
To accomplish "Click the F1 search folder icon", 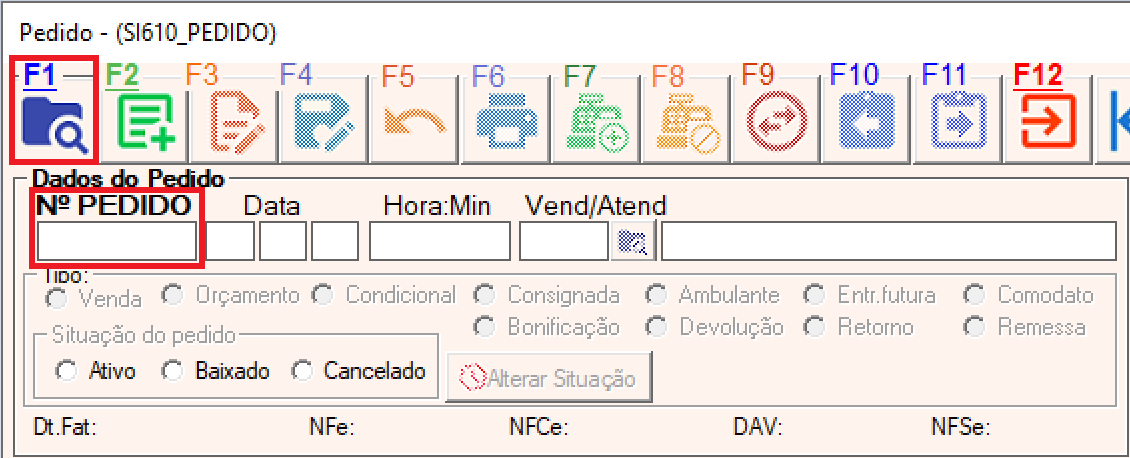I will tap(55, 125).
